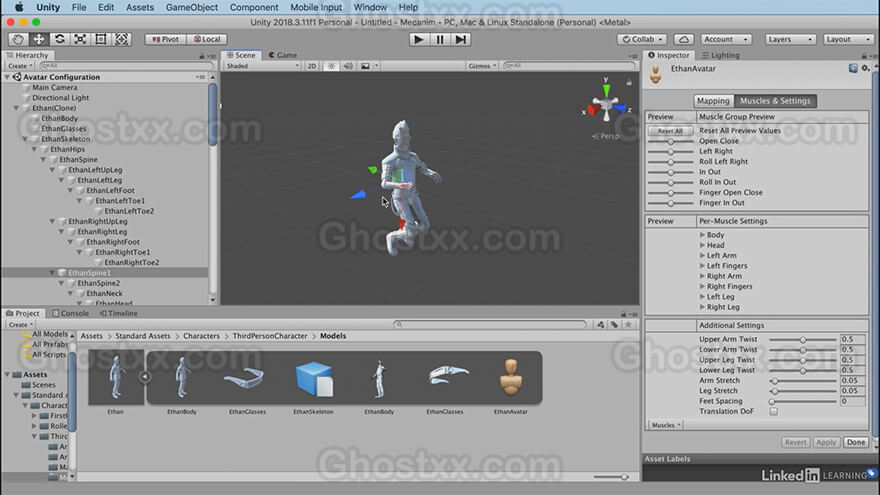Select EthanLeftFoot in hierarchy

(x=110, y=190)
